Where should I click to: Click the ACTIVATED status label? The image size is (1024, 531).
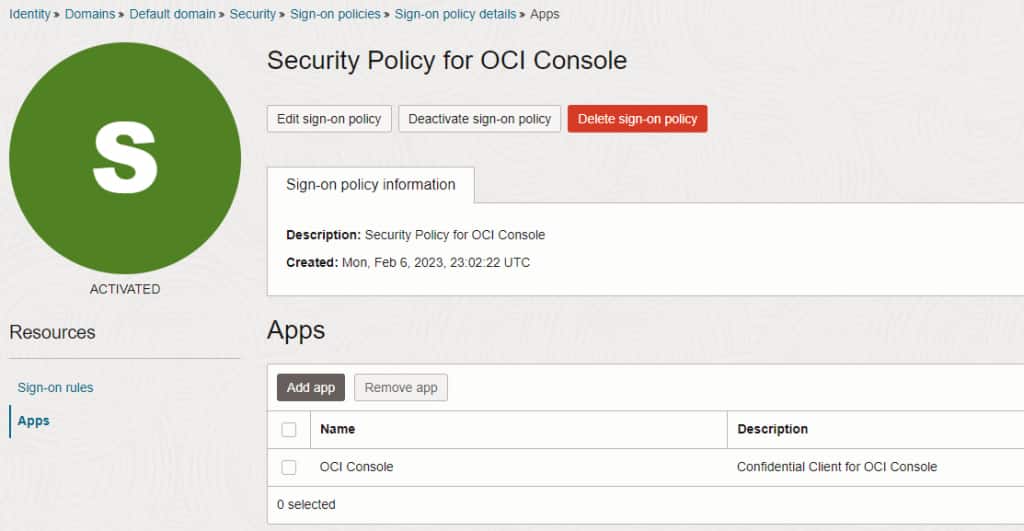(x=125, y=289)
